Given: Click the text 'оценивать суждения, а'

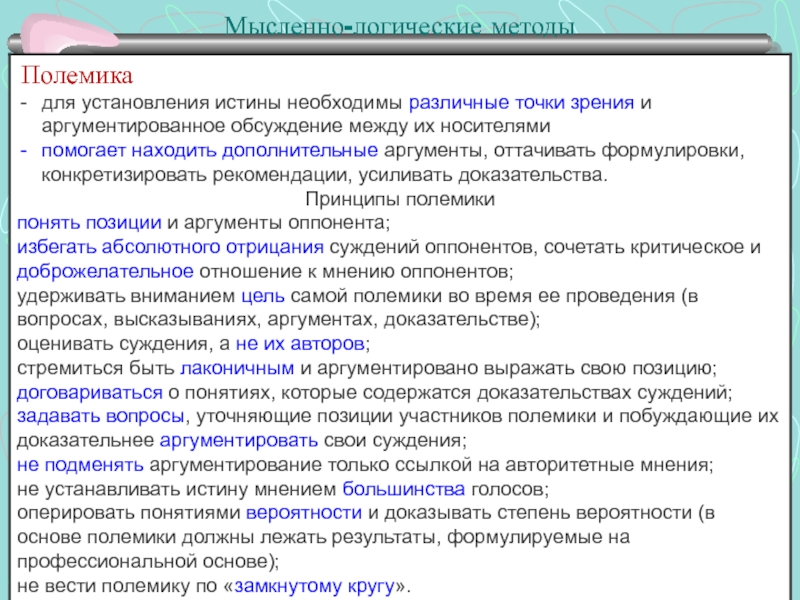Looking at the screenshot, I should tap(123, 344).
